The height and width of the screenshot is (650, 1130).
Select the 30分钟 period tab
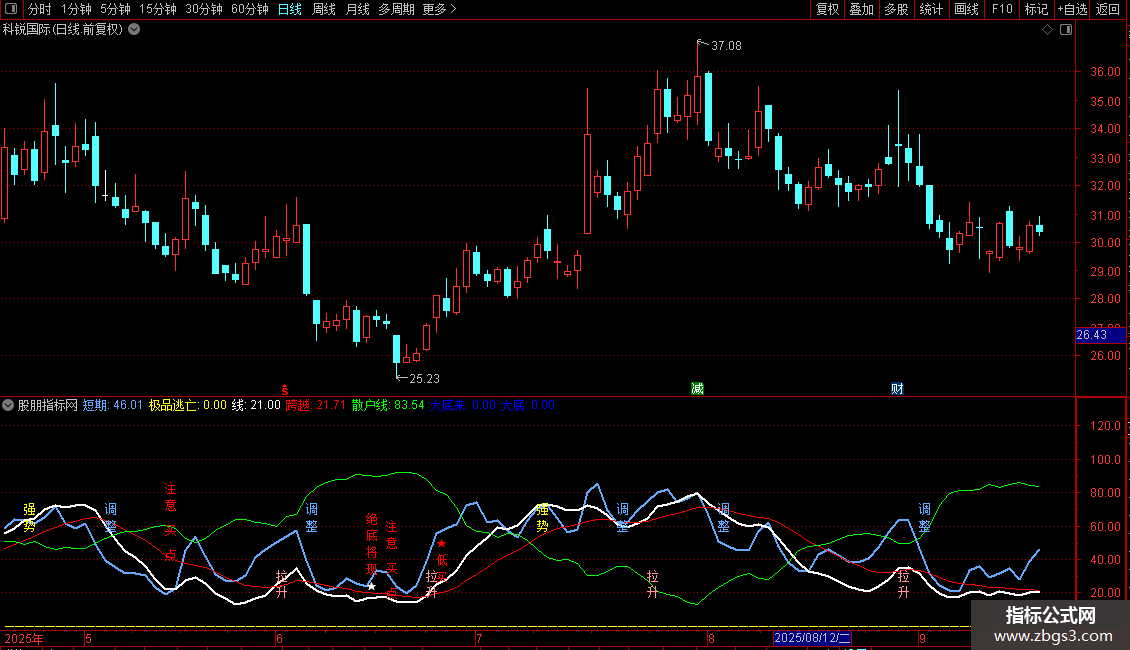[203, 9]
